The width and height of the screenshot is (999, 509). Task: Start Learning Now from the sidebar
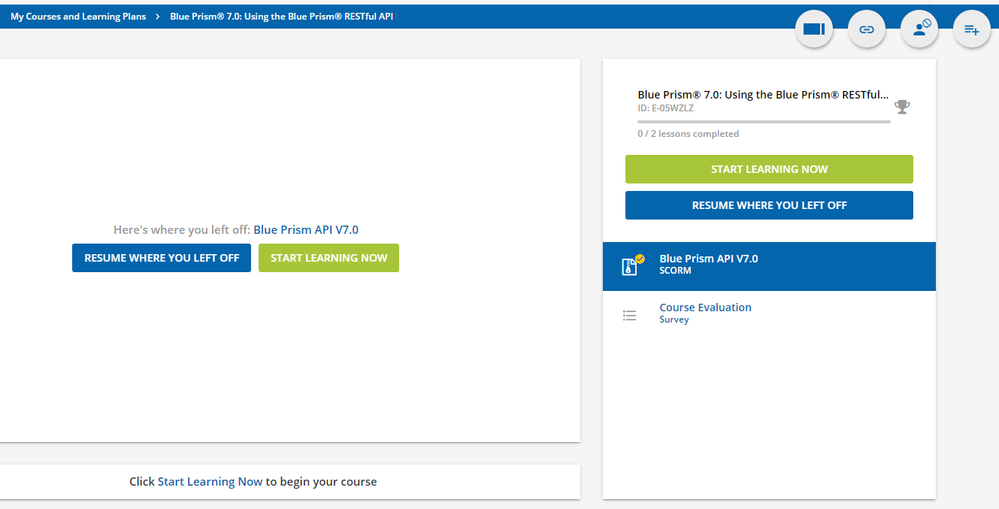(769, 169)
